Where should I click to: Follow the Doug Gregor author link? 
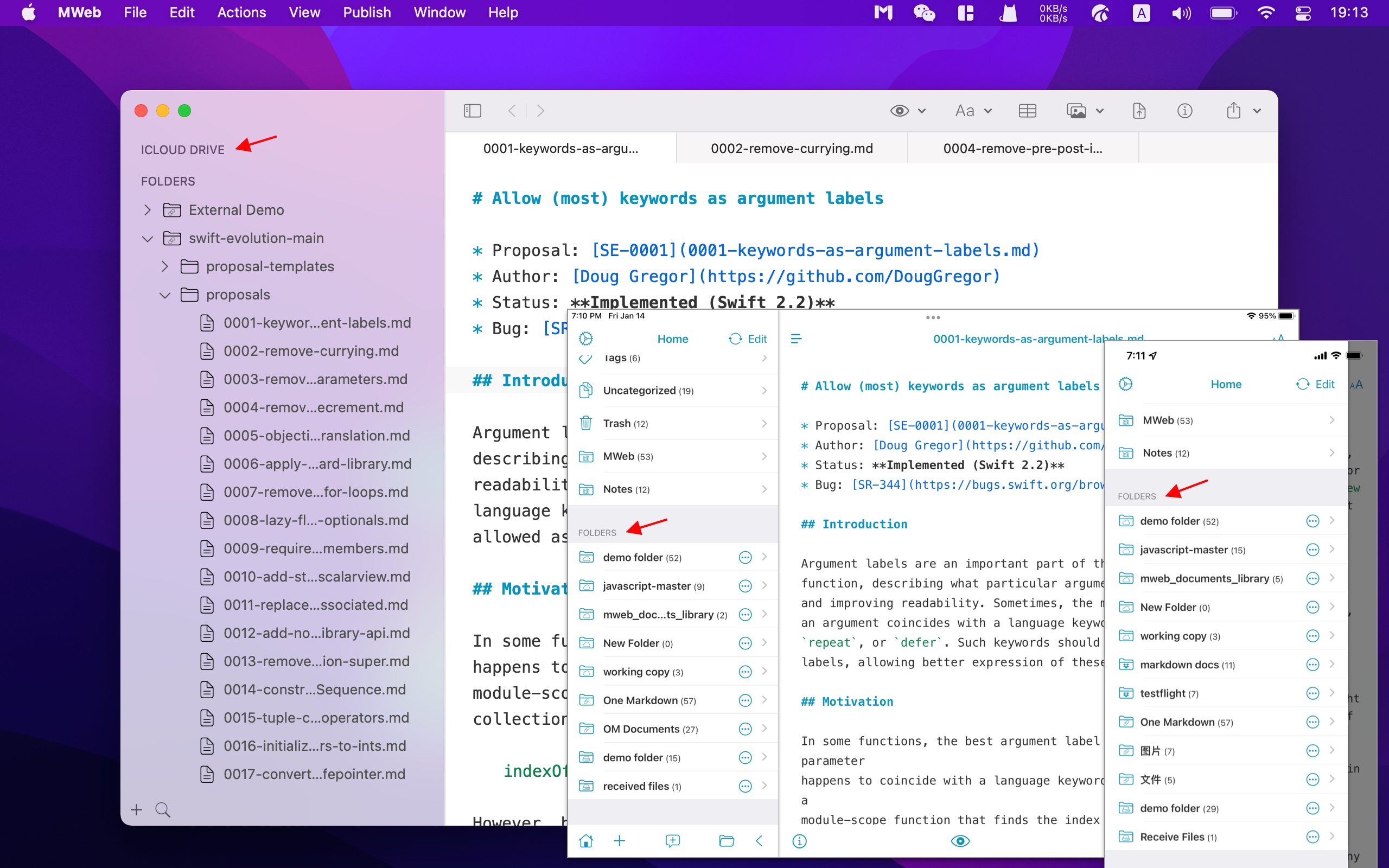pos(633,276)
